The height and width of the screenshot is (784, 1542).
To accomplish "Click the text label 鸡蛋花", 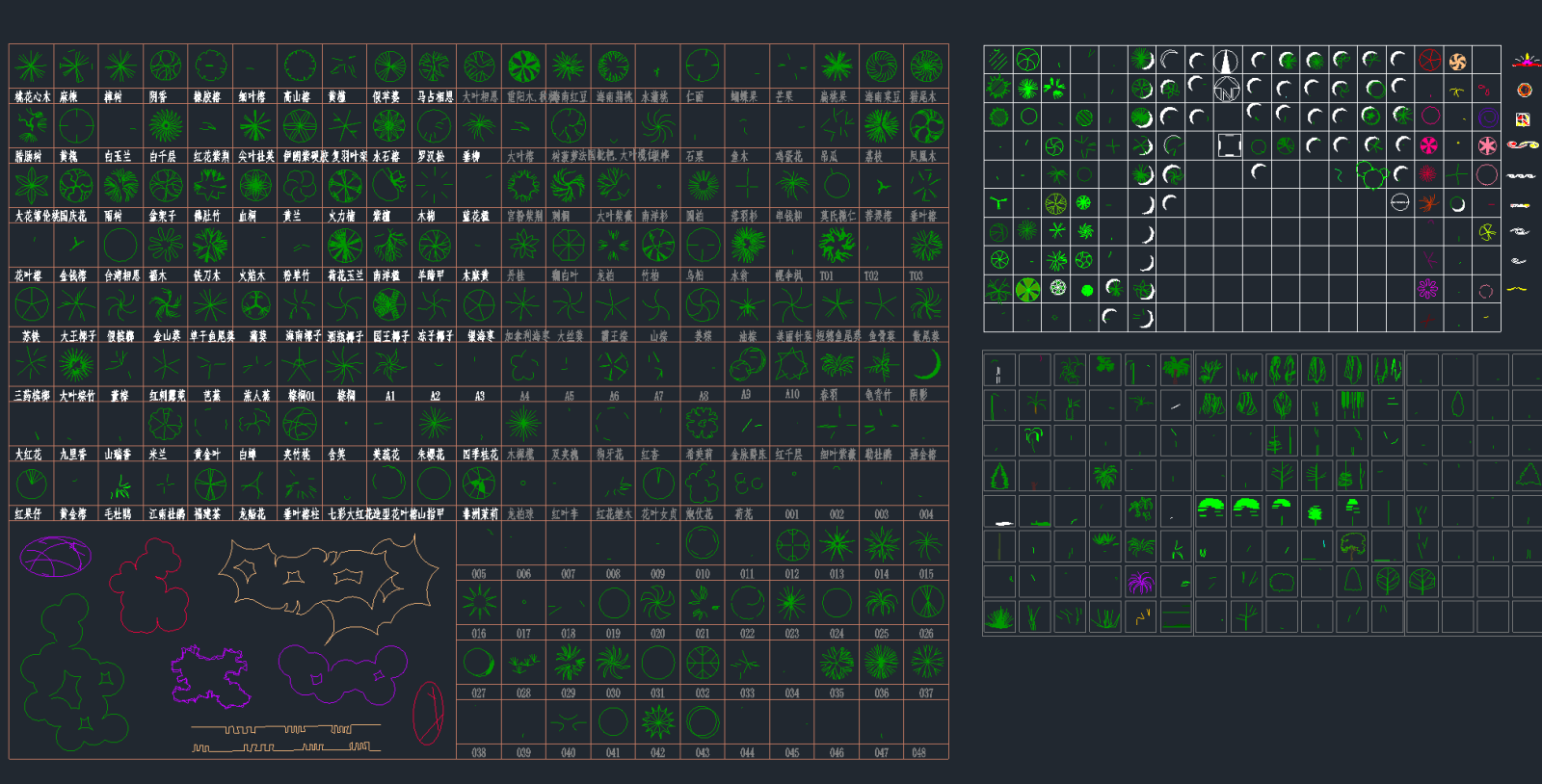I will pos(788,156).
